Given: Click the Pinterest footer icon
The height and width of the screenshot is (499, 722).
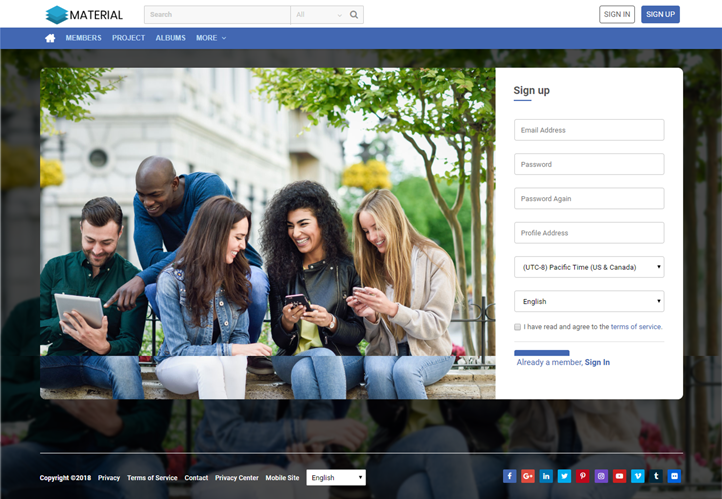Looking at the screenshot, I should click(582, 477).
